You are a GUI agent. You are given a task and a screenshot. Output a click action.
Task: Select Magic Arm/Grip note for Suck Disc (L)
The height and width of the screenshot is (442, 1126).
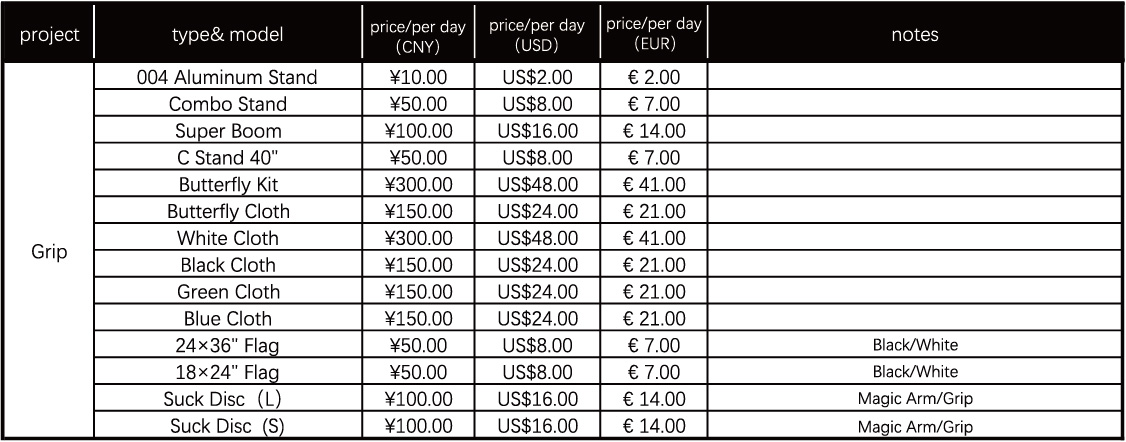point(915,399)
